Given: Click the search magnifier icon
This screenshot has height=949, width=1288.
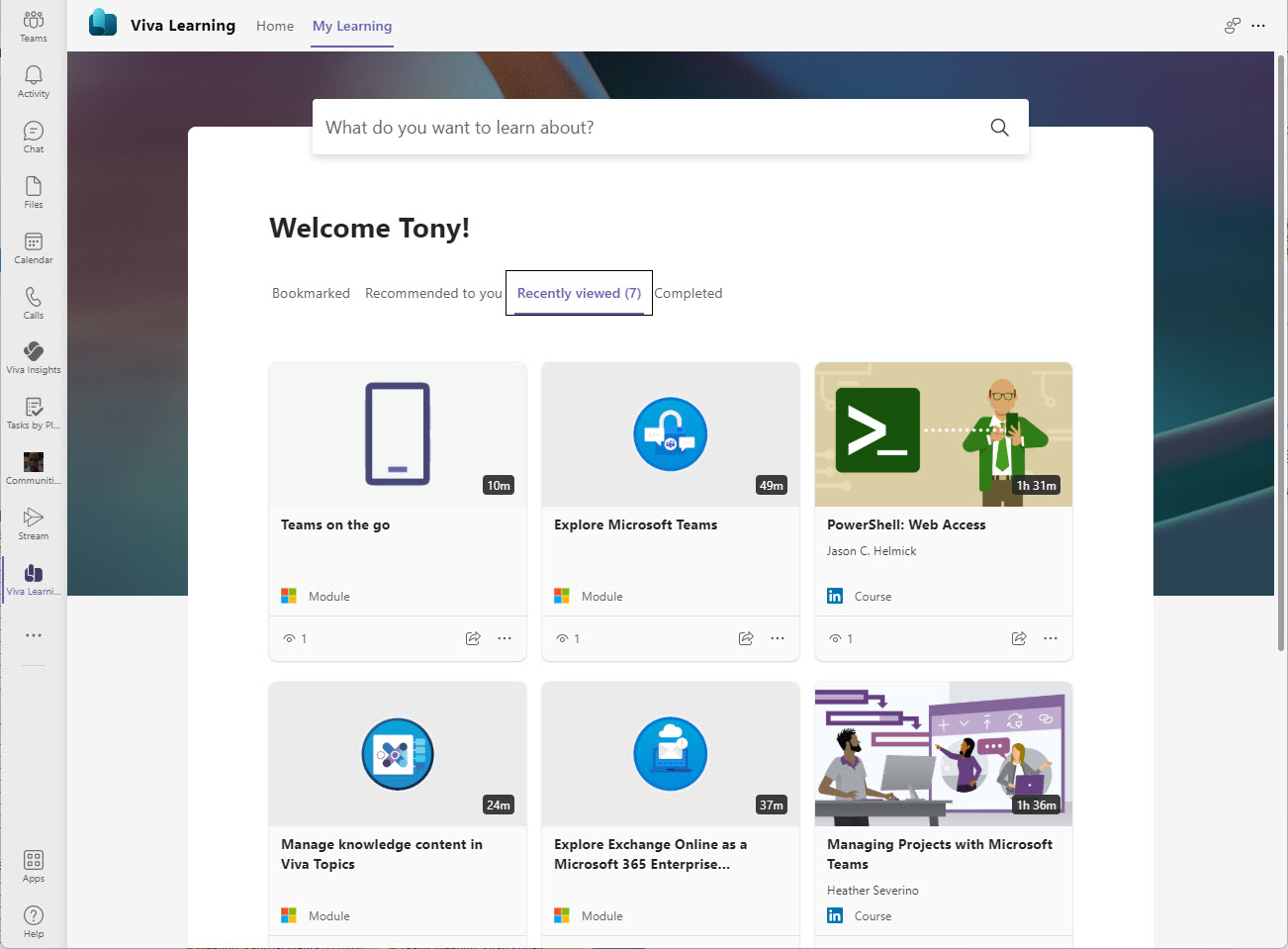Looking at the screenshot, I should 999,128.
